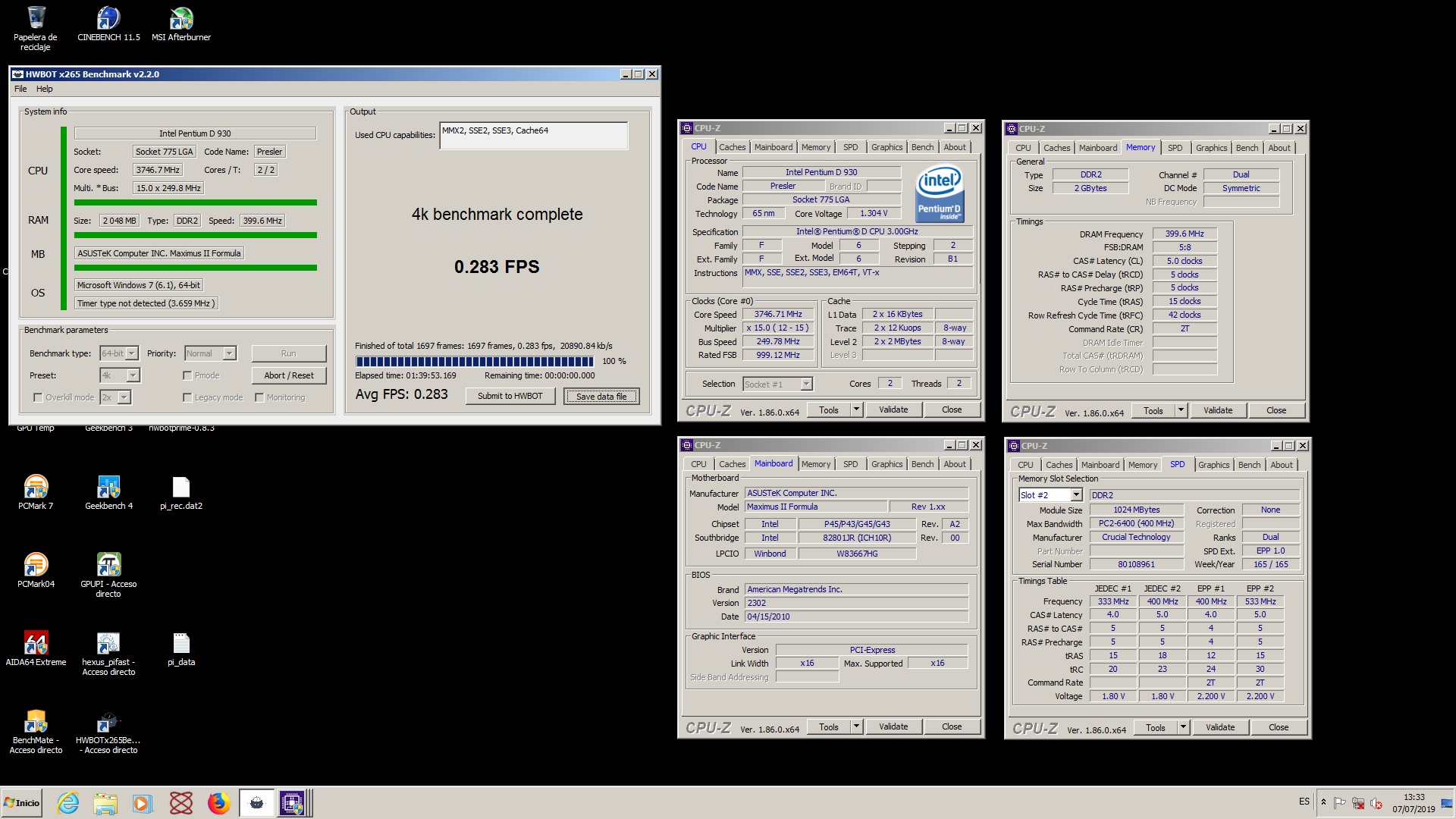Open AIDA64 Extreme desktop icon
Image resolution: width=1456 pixels, height=819 pixels.
click(36, 648)
